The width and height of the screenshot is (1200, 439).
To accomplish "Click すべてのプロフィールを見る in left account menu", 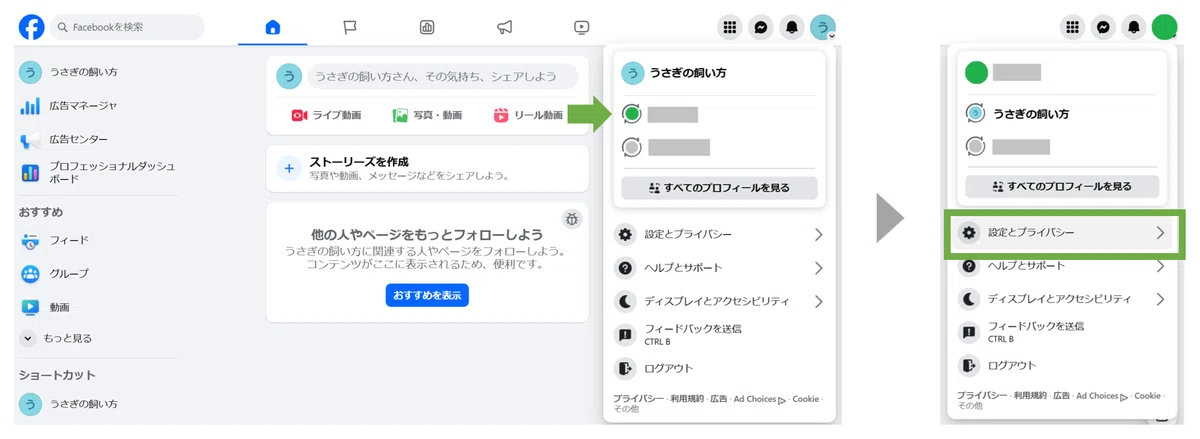I will (x=720, y=187).
